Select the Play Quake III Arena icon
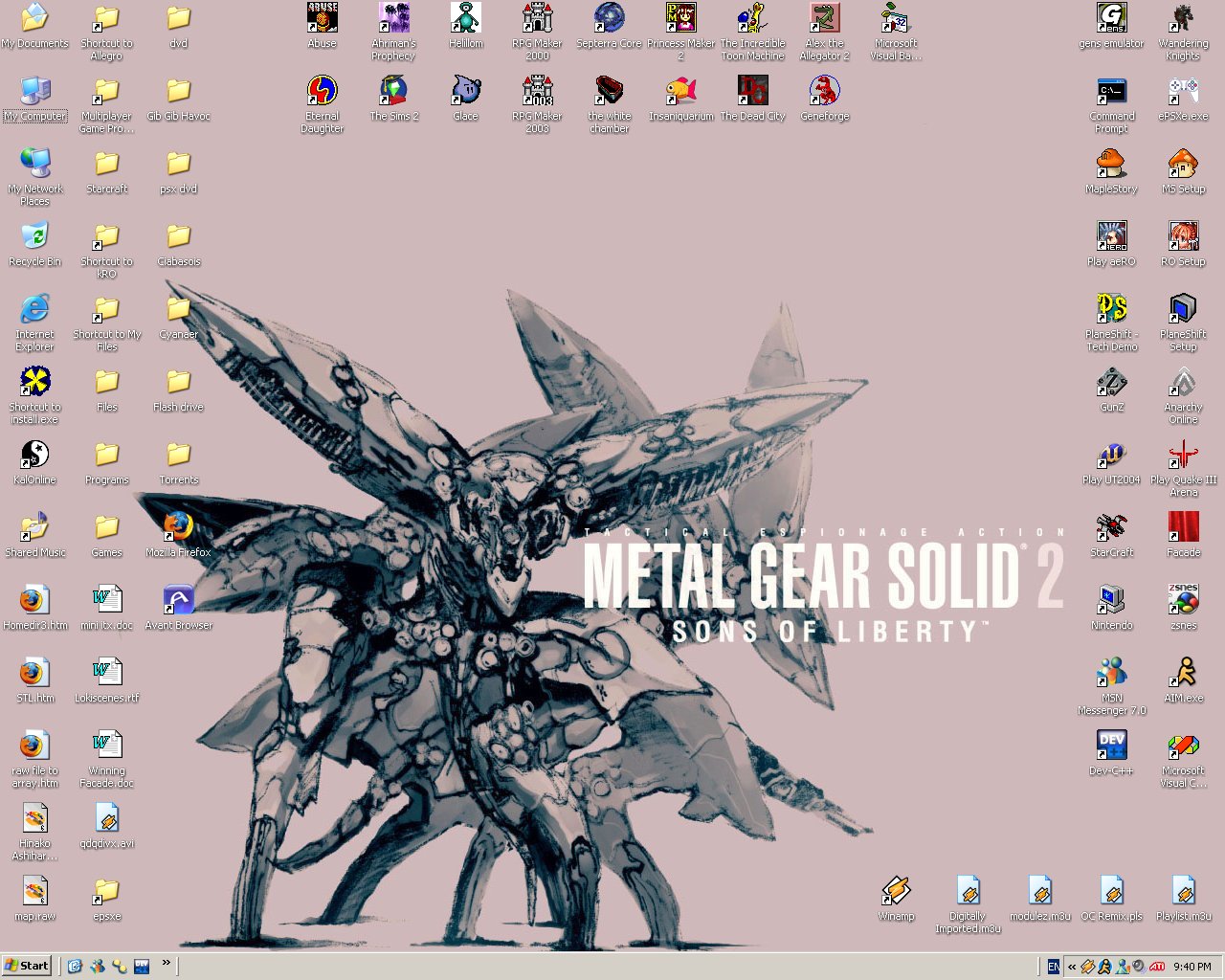Image resolution: width=1225 pixels, height=980 pixels. click(1183, 455)
